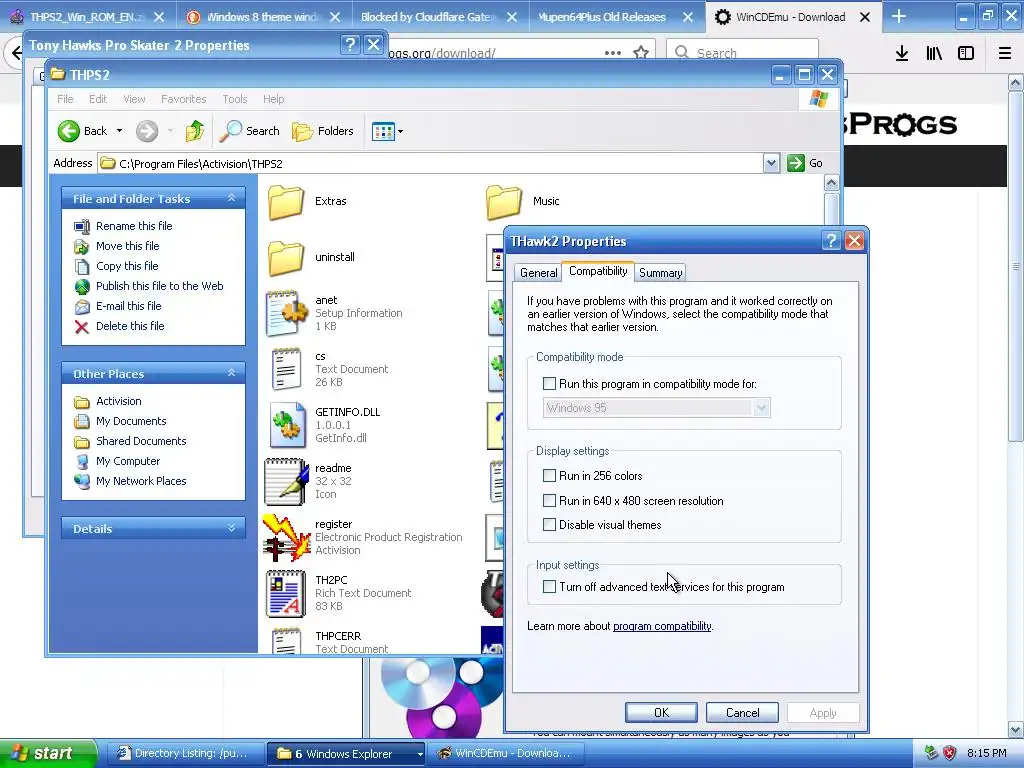Click the Move this file link
Screen dimensions: 1024x768
(x=128, y=246)
